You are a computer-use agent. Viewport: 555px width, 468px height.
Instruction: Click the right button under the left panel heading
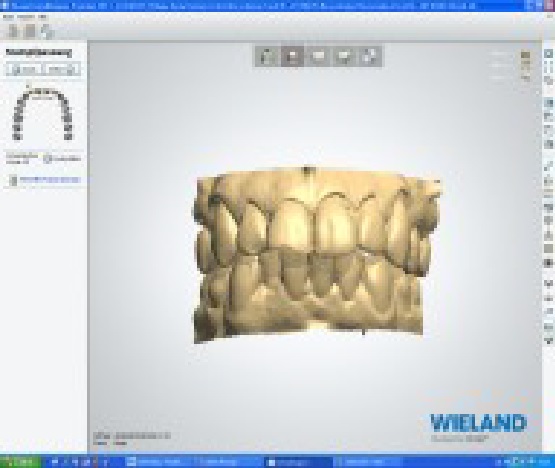point(62,69)
